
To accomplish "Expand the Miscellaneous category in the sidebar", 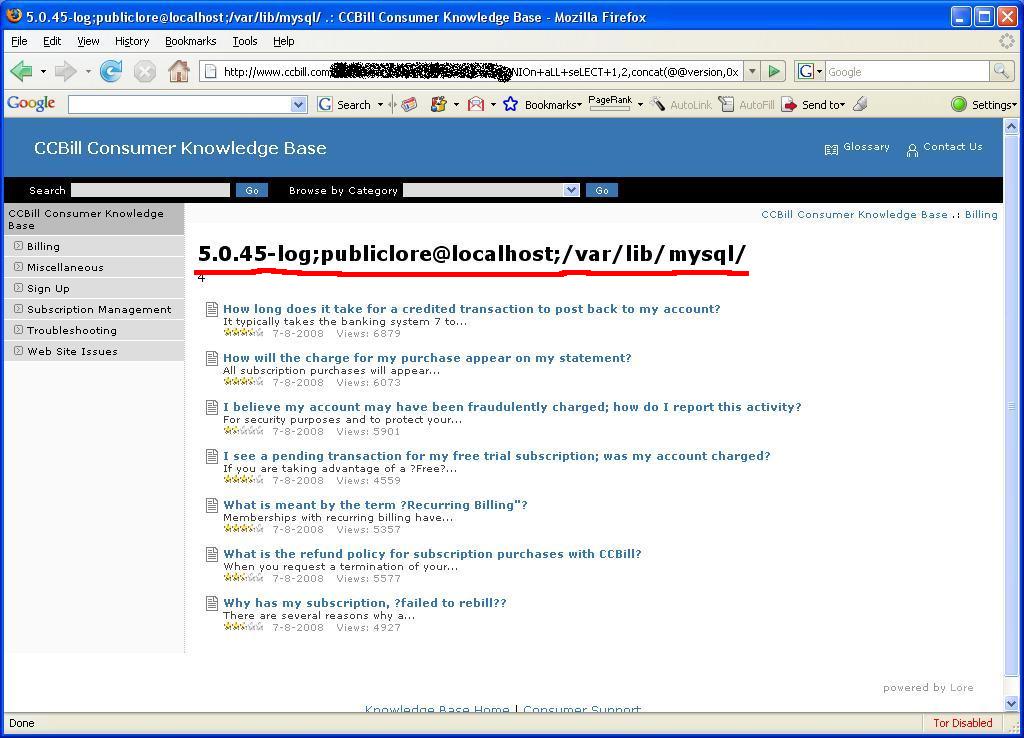I will pos(18,266).
